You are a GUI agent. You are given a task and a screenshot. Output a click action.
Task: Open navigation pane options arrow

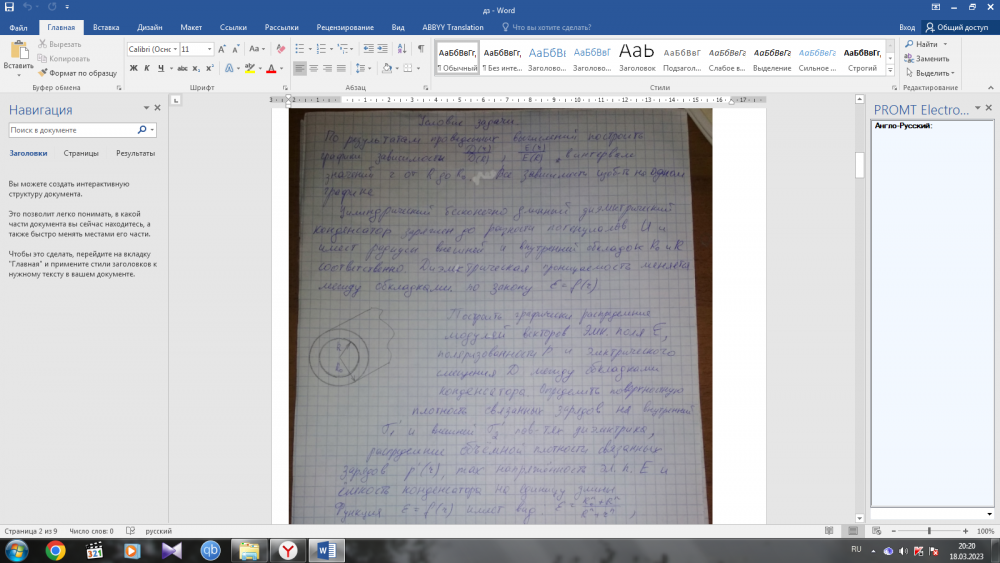[x=146, y=108]
